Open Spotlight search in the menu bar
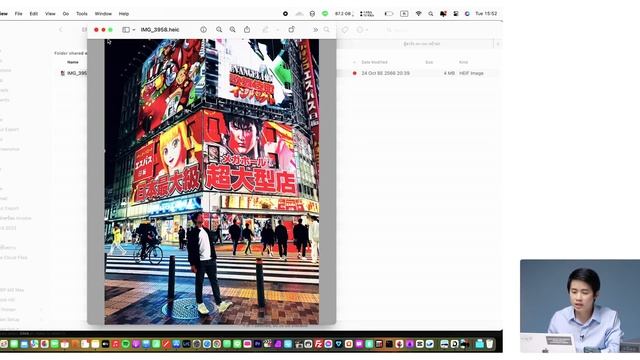Viewport: 640px width, 360px height. point(431,13)
